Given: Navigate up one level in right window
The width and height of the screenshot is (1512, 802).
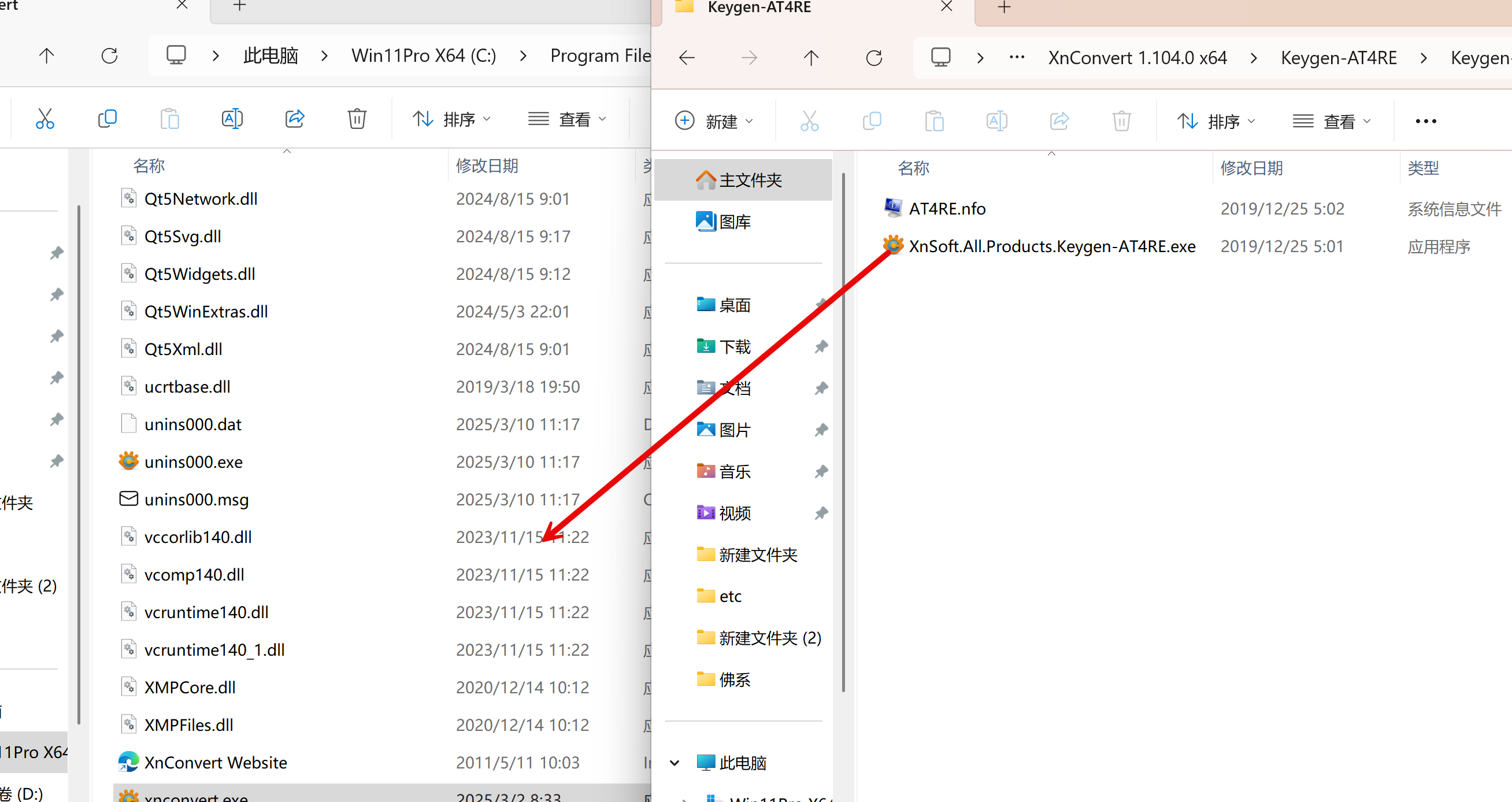Looking at the screenshot, I should point(811,58).
